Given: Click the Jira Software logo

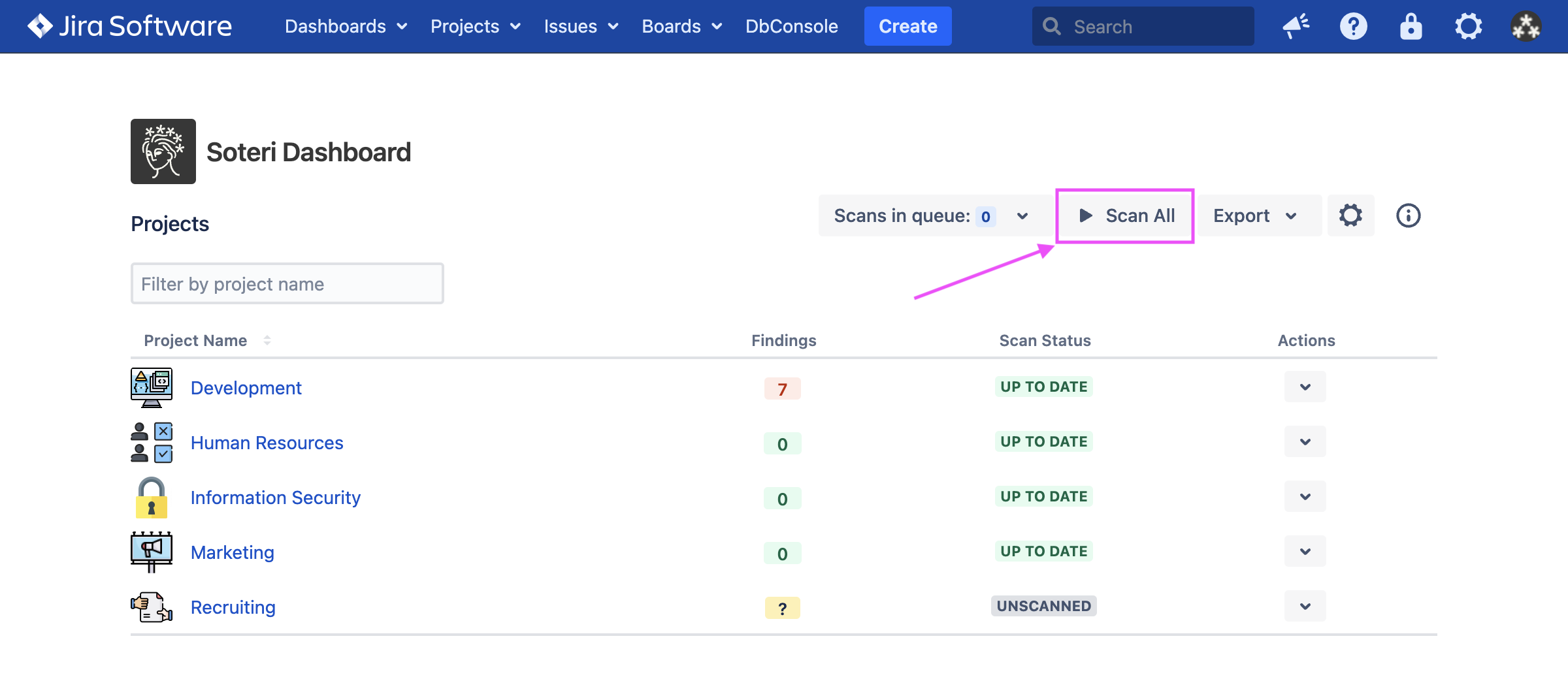Looking at the screenshot, I should (x=129, y=26).
